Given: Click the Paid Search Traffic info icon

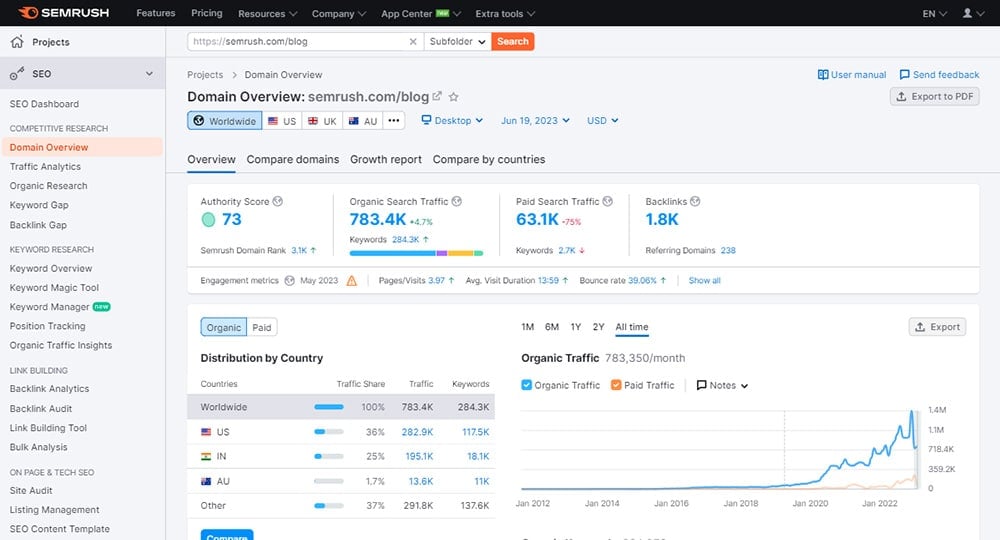Looking at the screenshot, I should click(608, 201).
